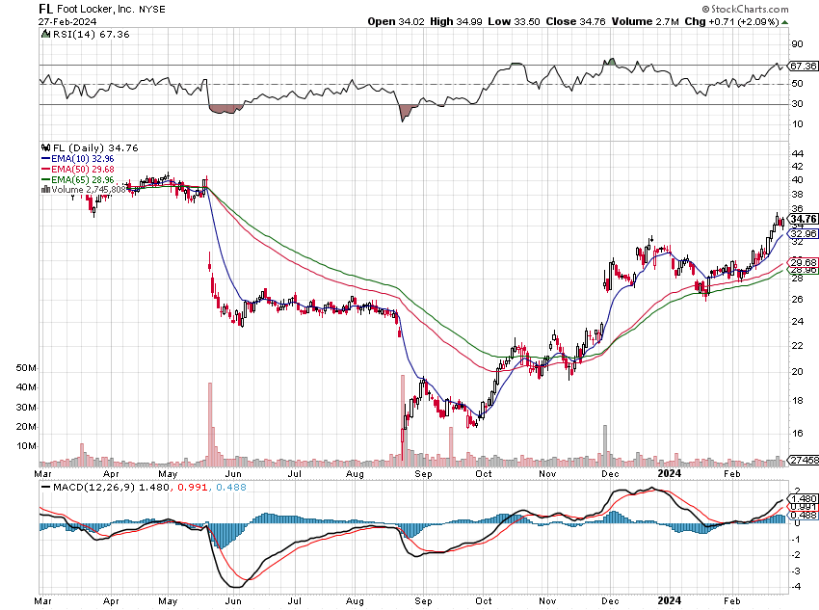The width and height of the screenshot is (819, 610).
Task: Click the 50M volume axis label
Action: click(x=26, y=368)
